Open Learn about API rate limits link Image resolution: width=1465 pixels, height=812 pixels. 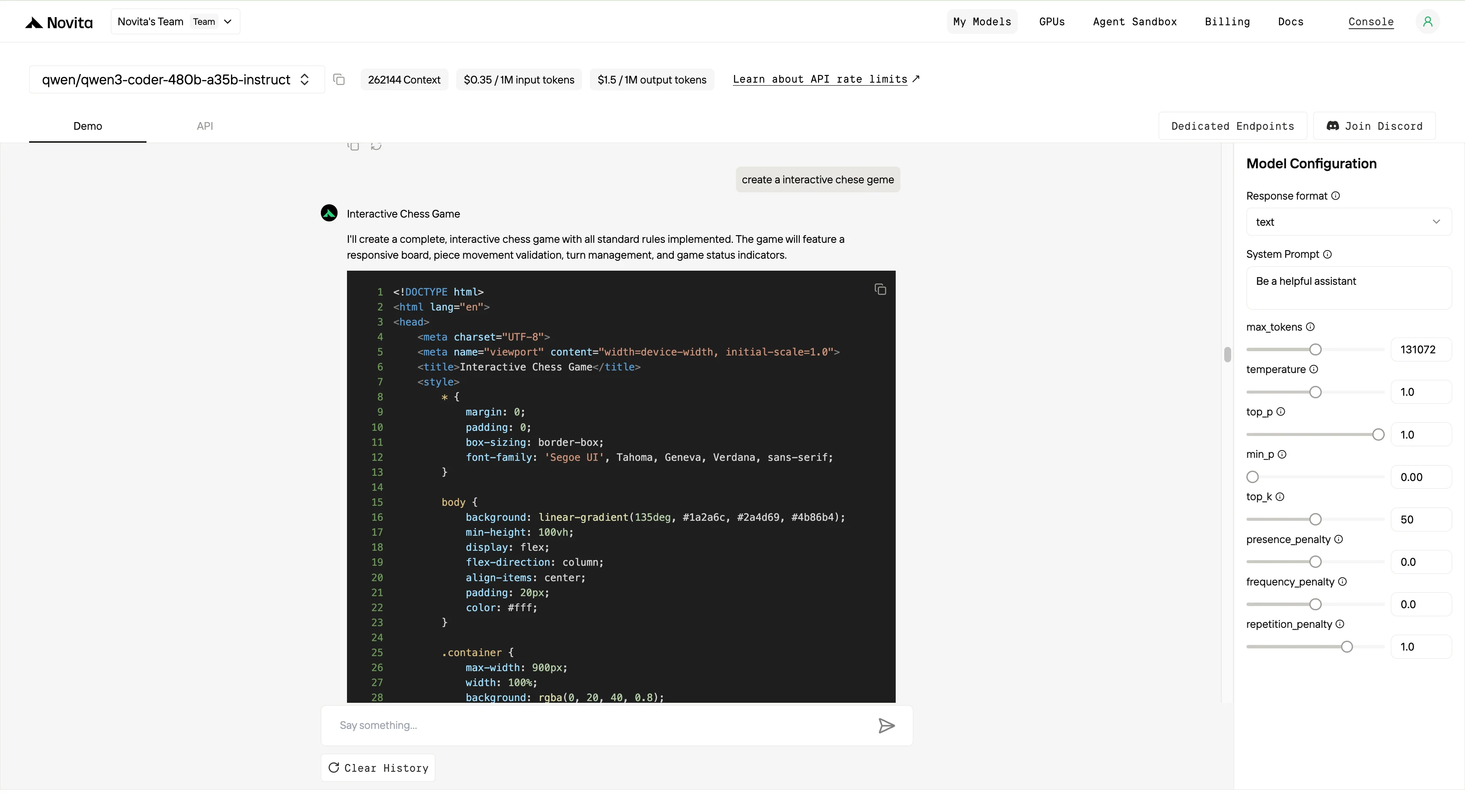pos(826,80)
